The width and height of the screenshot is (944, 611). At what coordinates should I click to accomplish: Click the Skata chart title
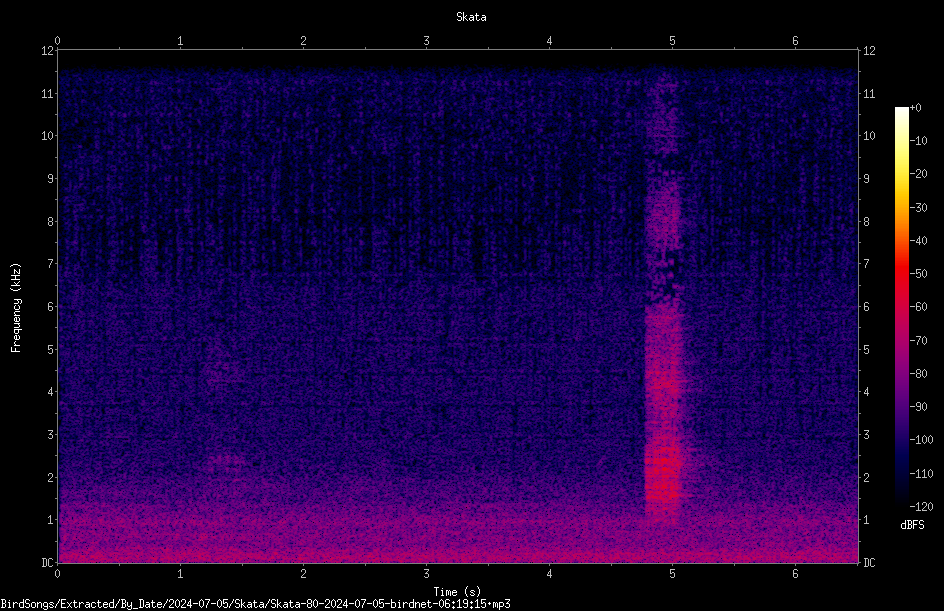(471, 17)
